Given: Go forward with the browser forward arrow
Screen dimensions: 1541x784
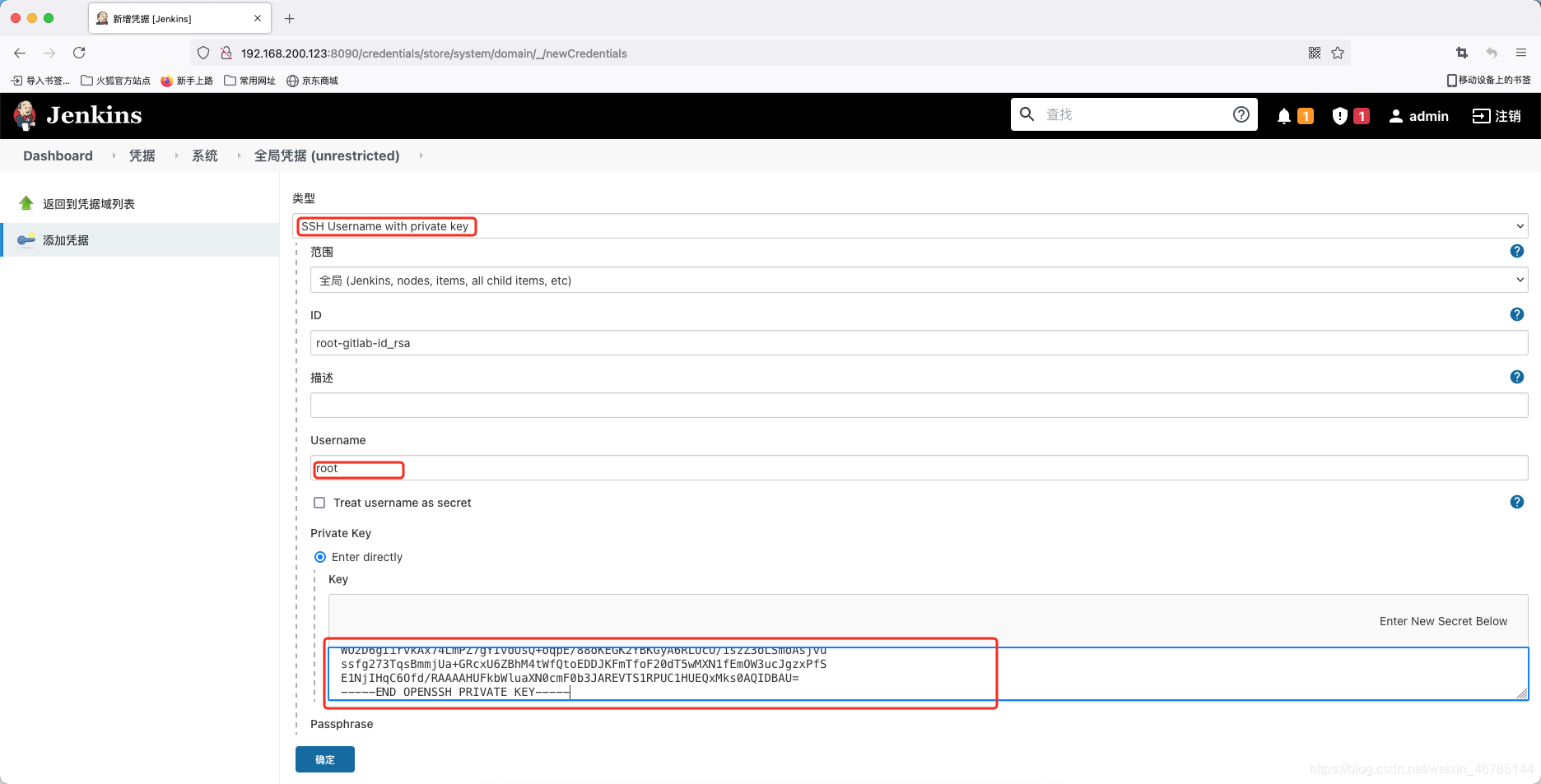Looking at the screenshot, I should (49, 53).
